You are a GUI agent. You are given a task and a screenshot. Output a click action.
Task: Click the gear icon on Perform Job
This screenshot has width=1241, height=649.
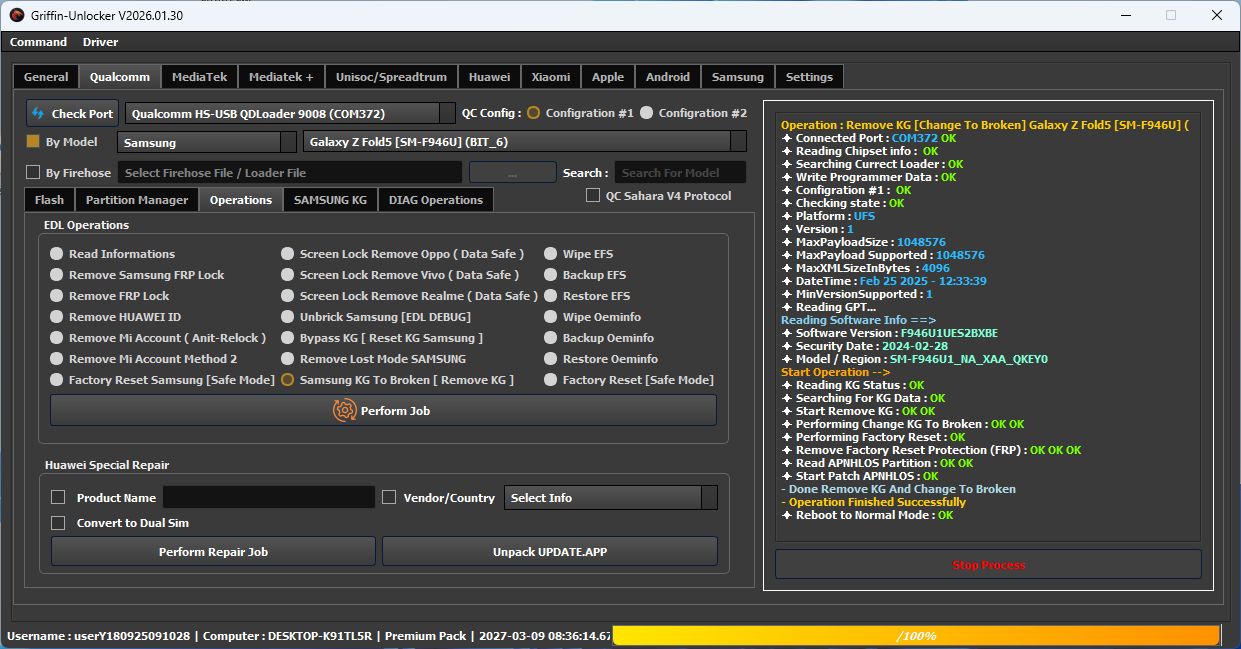pos(344,410)
